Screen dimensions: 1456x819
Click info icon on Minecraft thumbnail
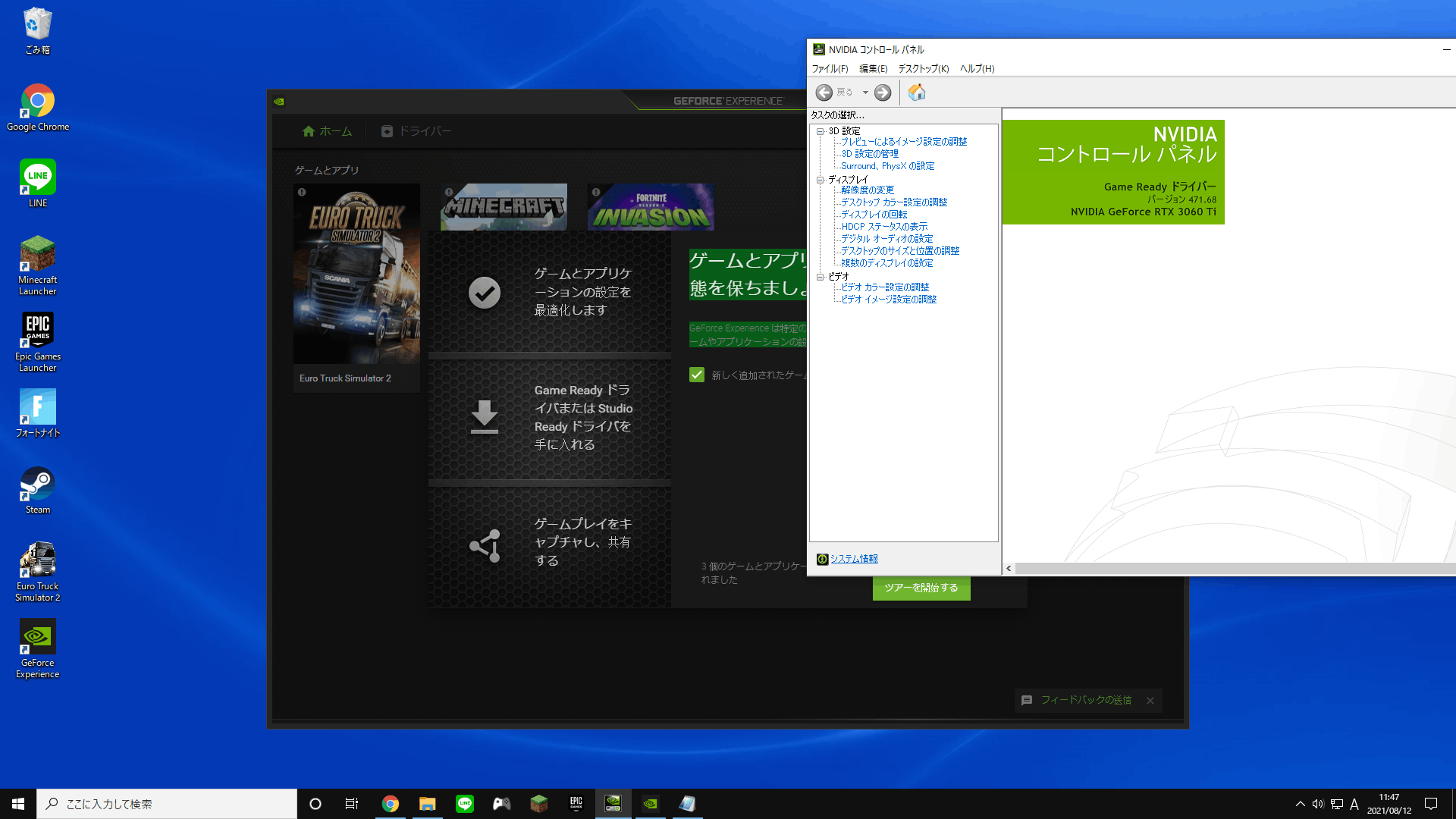pos(449,193)
